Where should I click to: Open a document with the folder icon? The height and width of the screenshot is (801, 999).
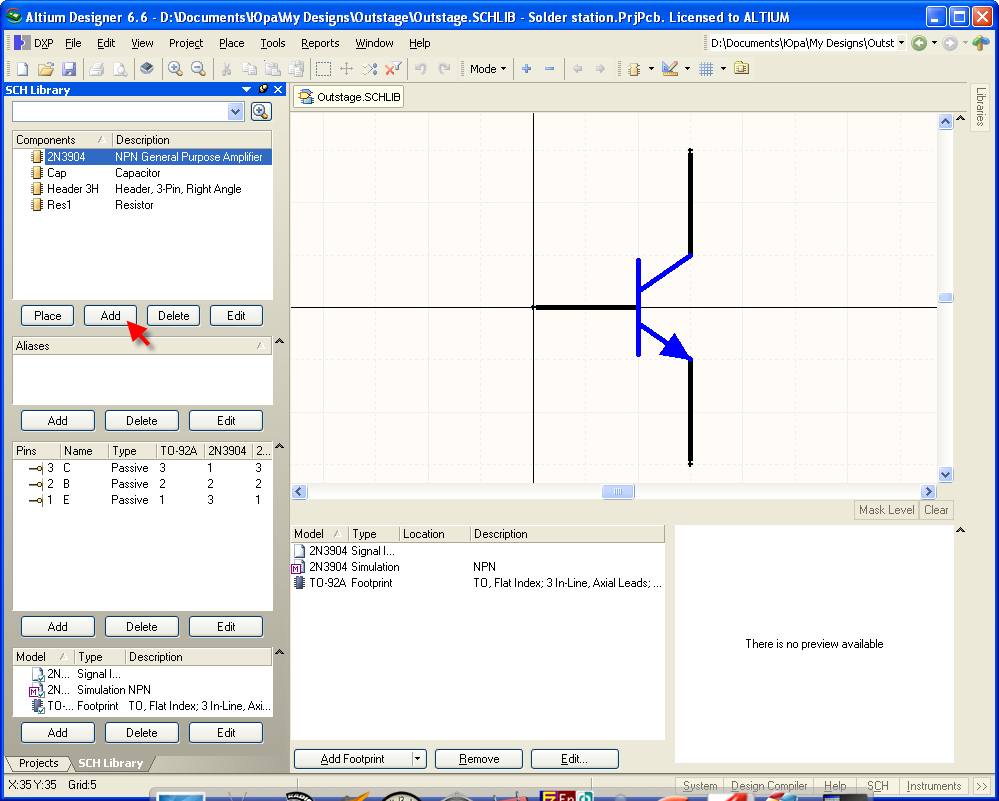[x=46, y=69]
